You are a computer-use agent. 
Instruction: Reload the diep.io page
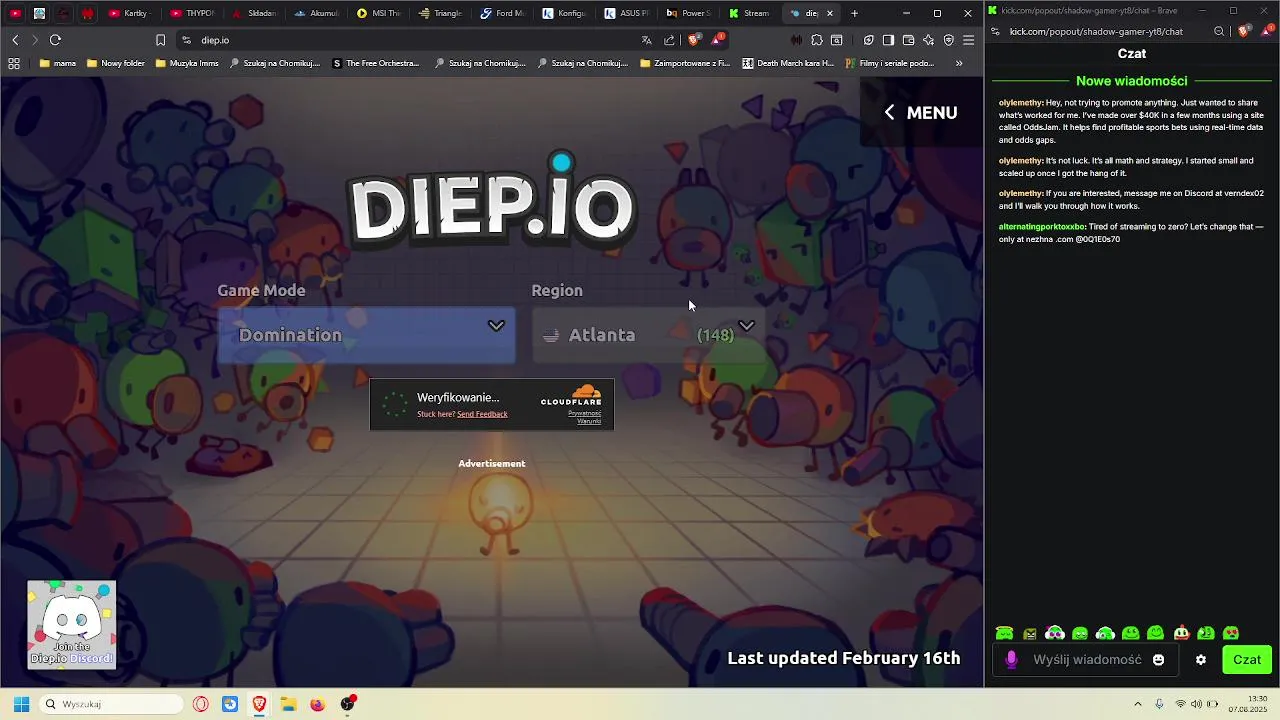tap(55, 40)
